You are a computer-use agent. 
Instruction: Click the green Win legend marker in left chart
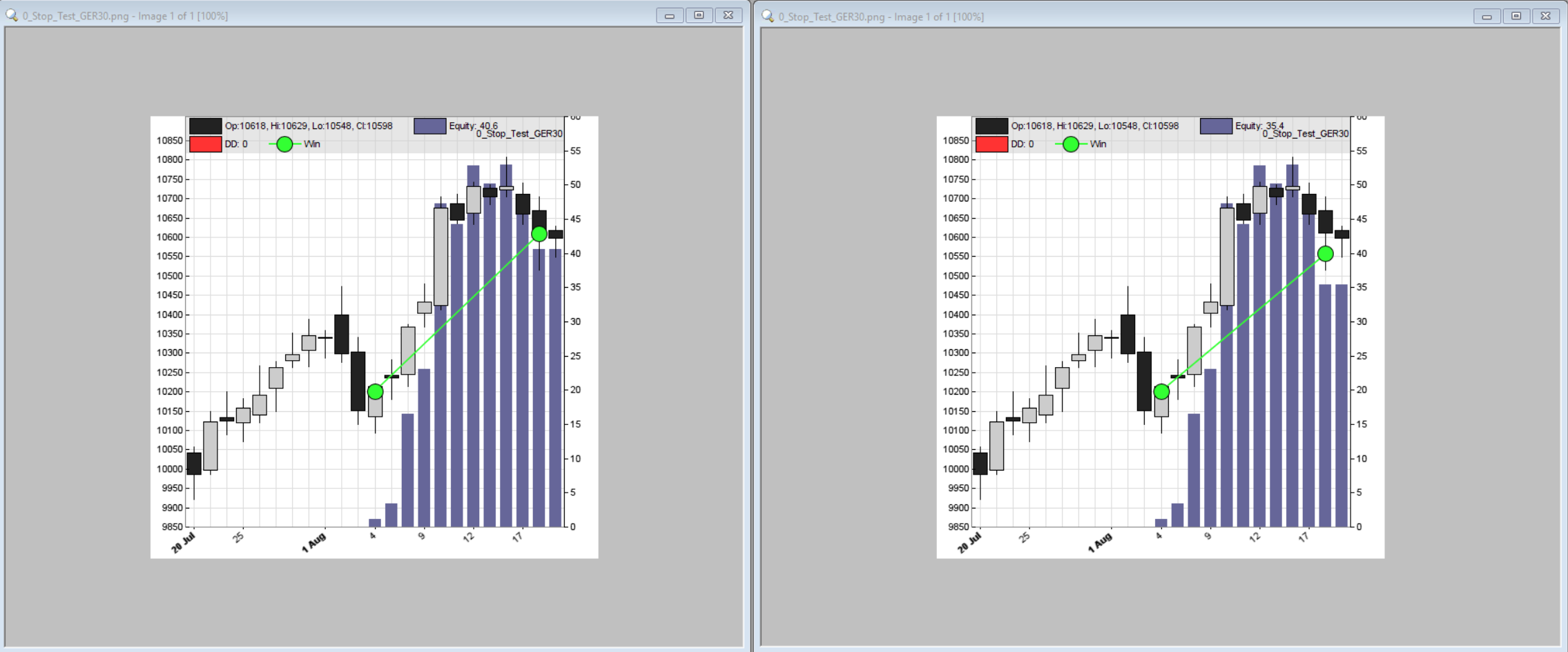[x=284, y=144]
